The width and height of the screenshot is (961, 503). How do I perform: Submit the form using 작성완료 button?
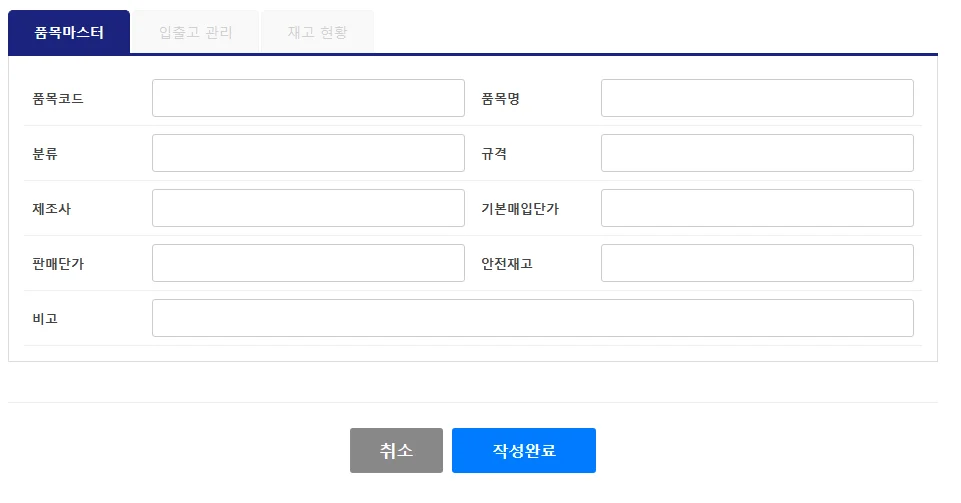point(524,450)
